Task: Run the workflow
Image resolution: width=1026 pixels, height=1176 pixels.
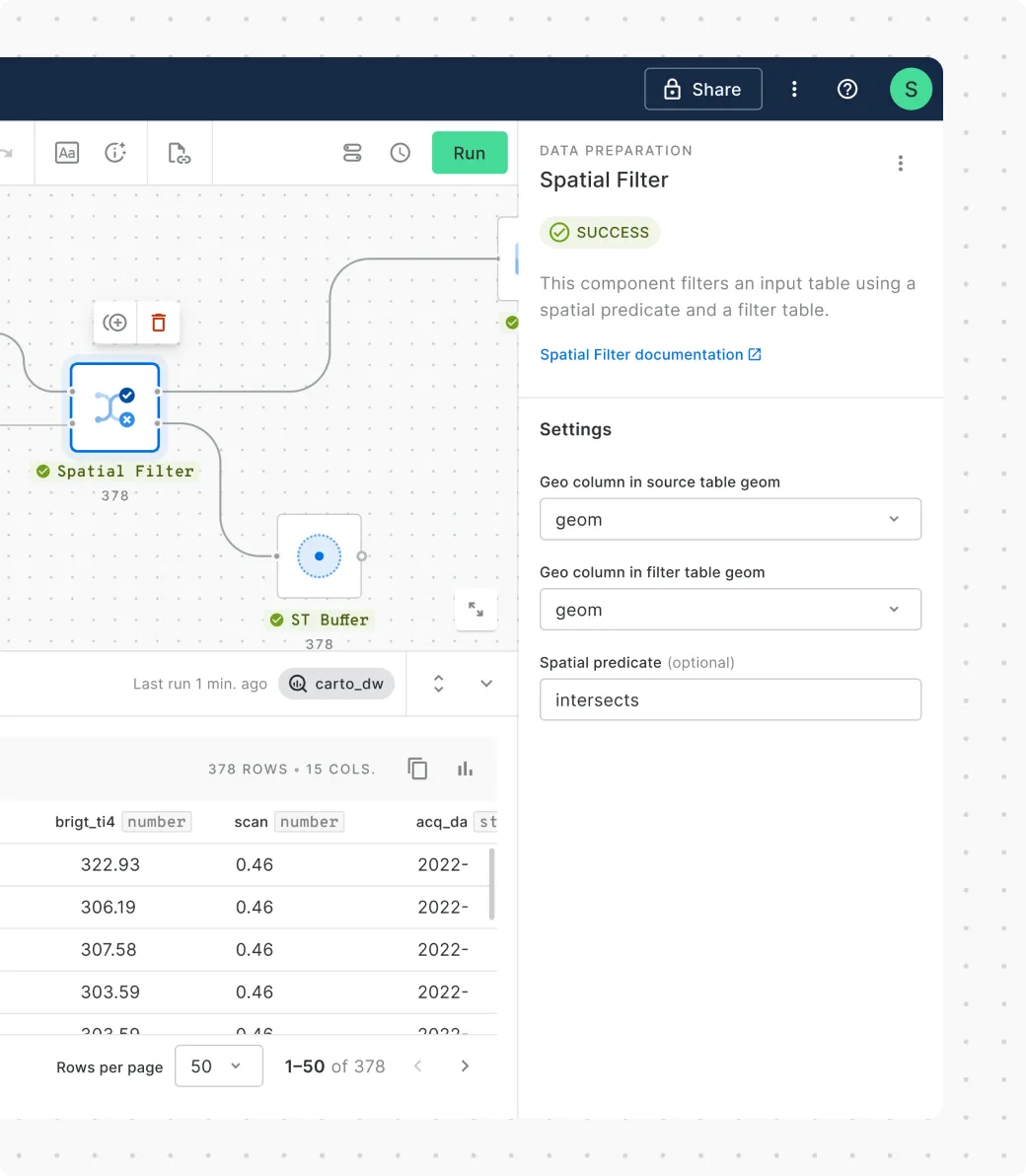Action: [469, 153]
